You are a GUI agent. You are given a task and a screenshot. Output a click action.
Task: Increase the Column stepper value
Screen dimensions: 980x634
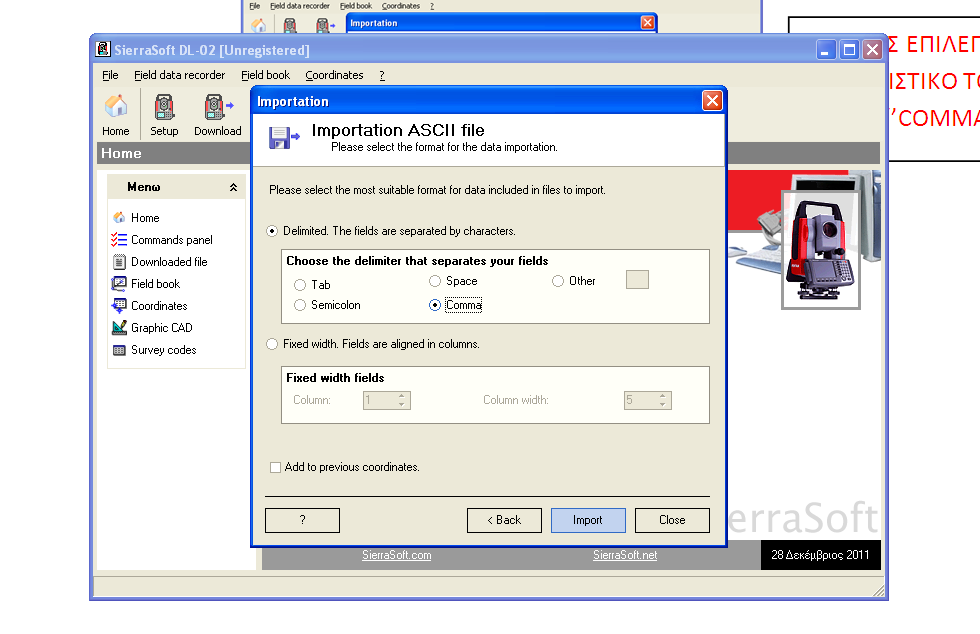pos(402,396)
